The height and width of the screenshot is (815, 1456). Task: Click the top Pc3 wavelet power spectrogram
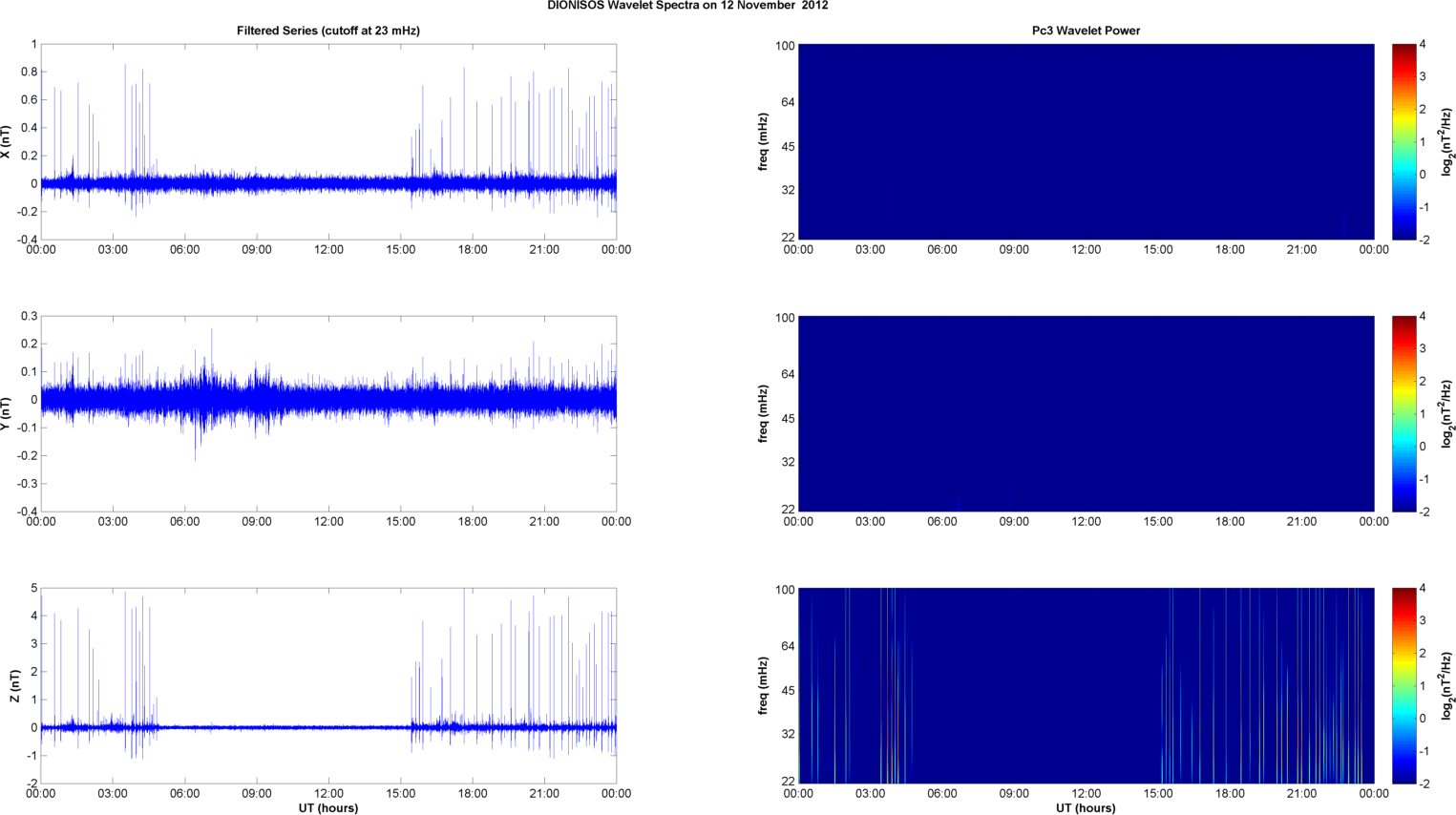(x=1086, y=142)
